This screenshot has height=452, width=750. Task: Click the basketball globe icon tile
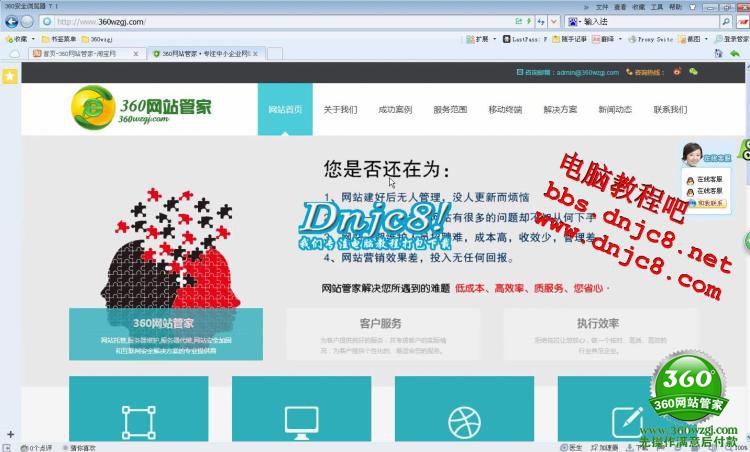(x=464, y=408)
